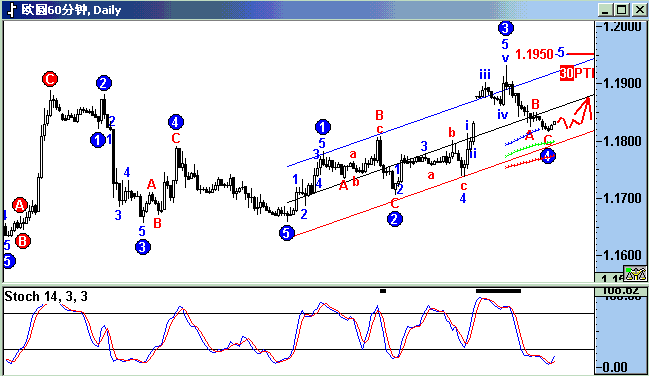Click the 1.1800 price axis label
649x376 pixels.
622,141
